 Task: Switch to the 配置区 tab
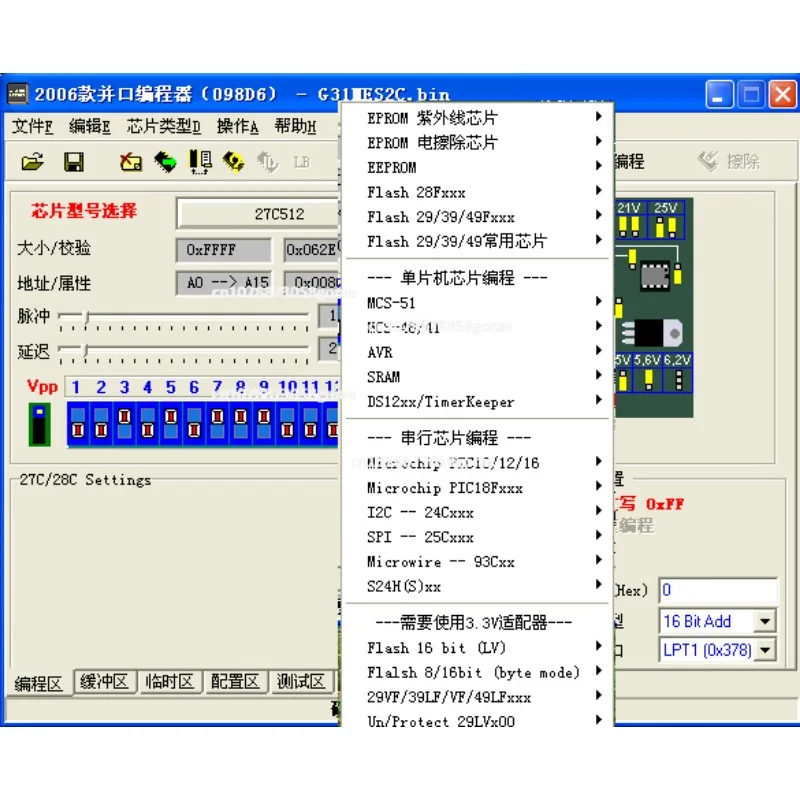235,682
